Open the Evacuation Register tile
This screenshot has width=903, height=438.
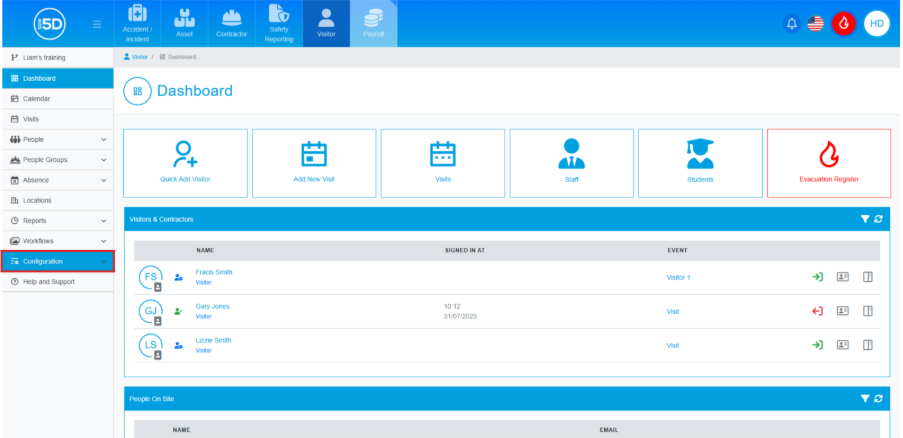tap(829, 163)
